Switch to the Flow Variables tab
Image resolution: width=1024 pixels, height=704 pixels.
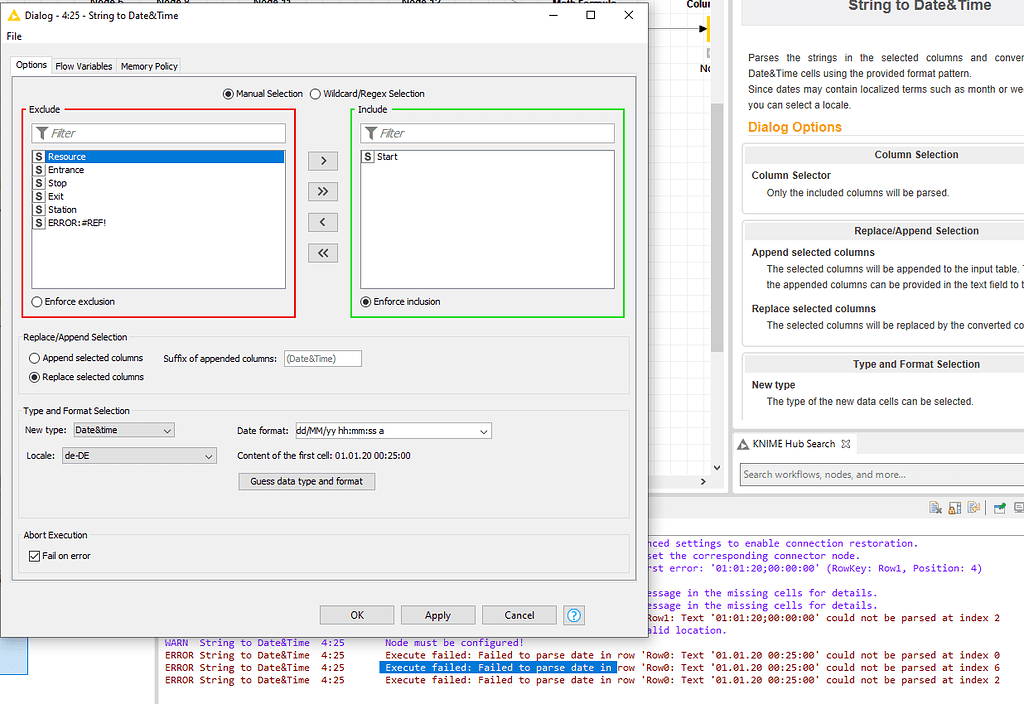[83, 66]
